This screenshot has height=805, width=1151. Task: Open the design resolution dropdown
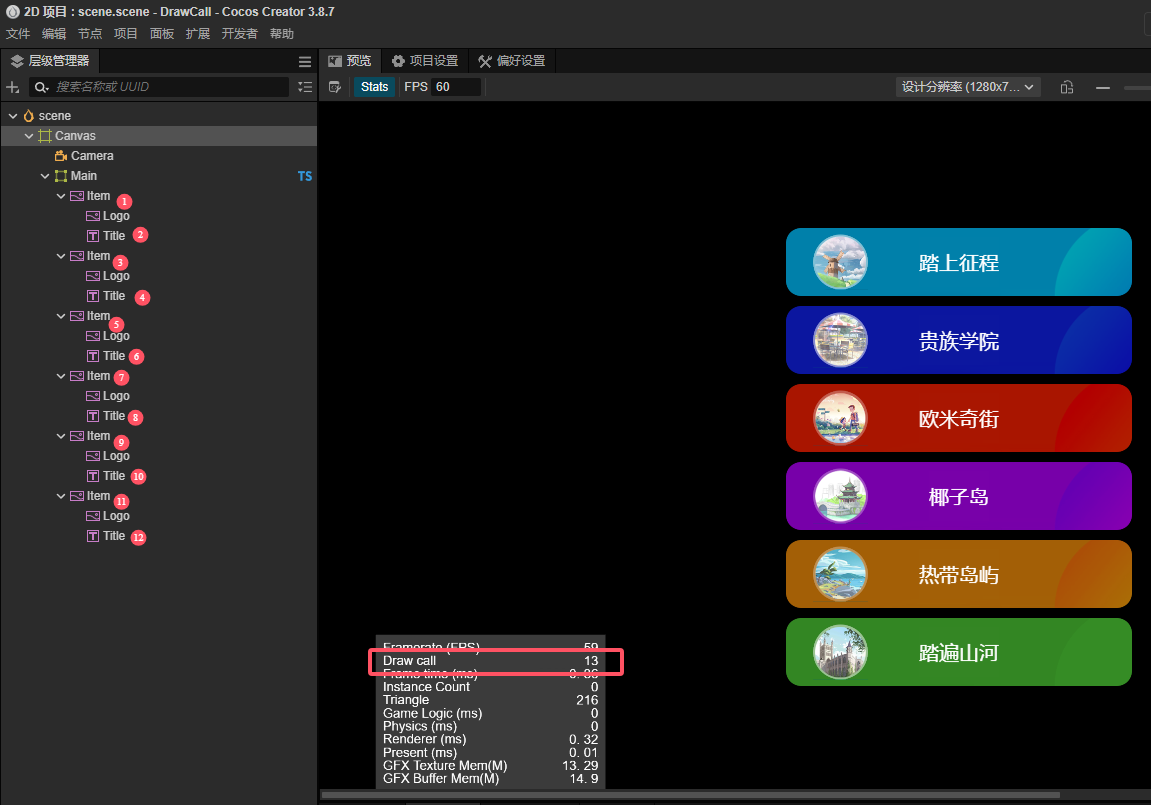pos(967,87)
